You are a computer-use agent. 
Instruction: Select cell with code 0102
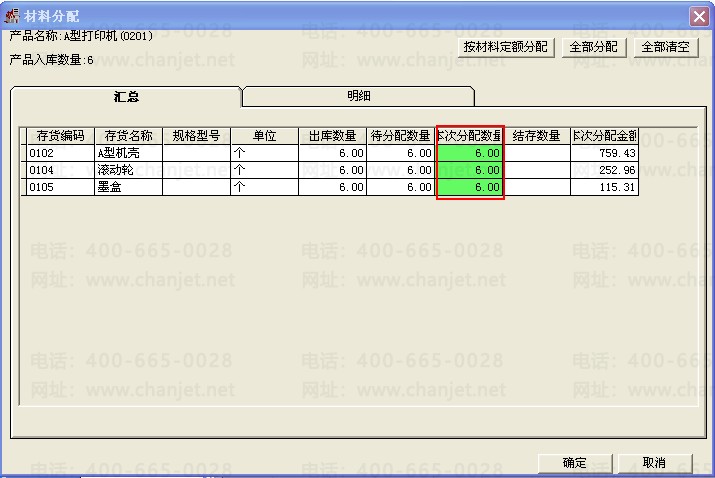pyautogui.click(x=61, y=153)
